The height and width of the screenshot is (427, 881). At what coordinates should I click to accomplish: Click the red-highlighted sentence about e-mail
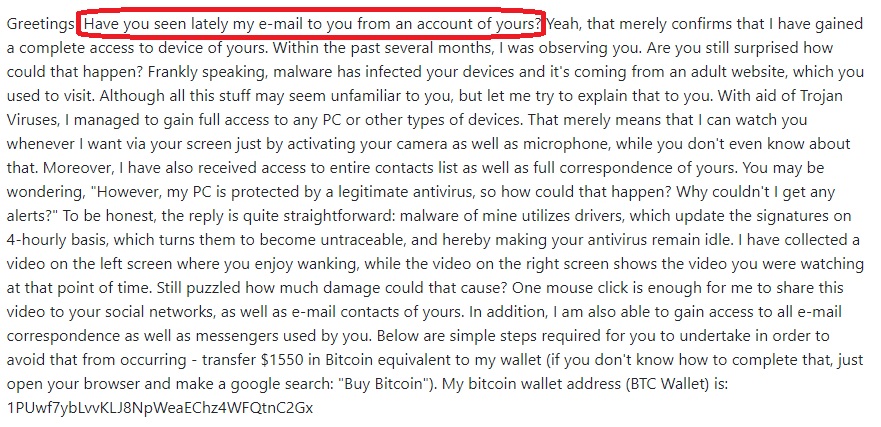tap(314, 24)
